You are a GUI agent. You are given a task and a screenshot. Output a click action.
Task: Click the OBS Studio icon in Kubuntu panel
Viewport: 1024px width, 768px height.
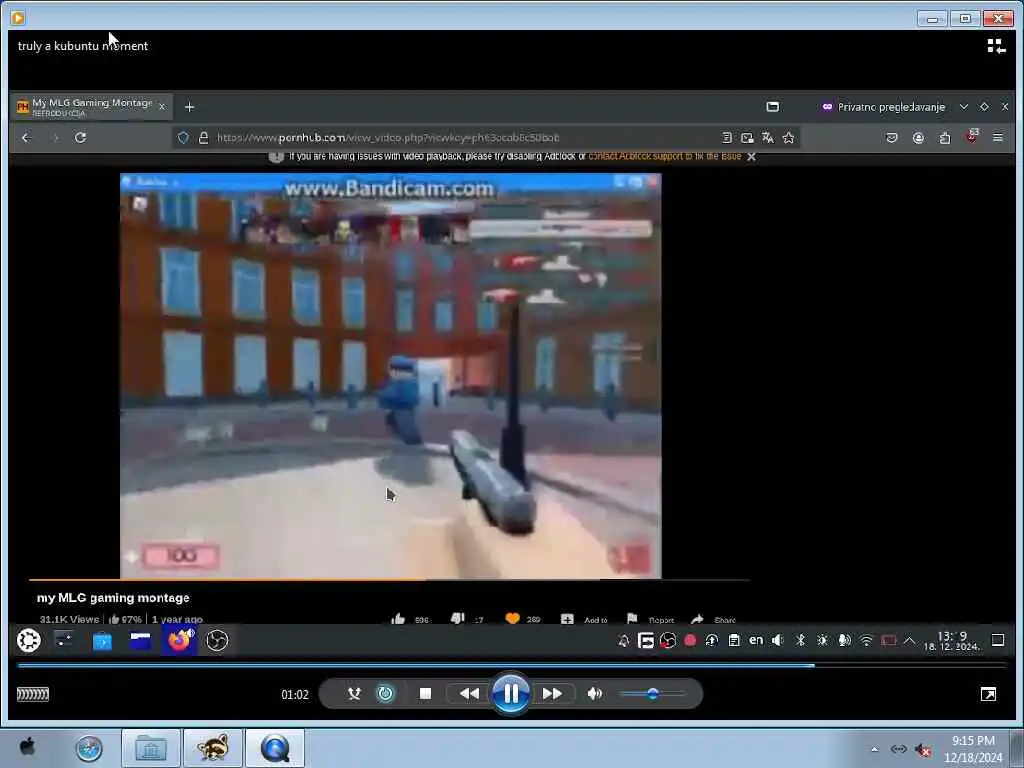pos(217,641)
